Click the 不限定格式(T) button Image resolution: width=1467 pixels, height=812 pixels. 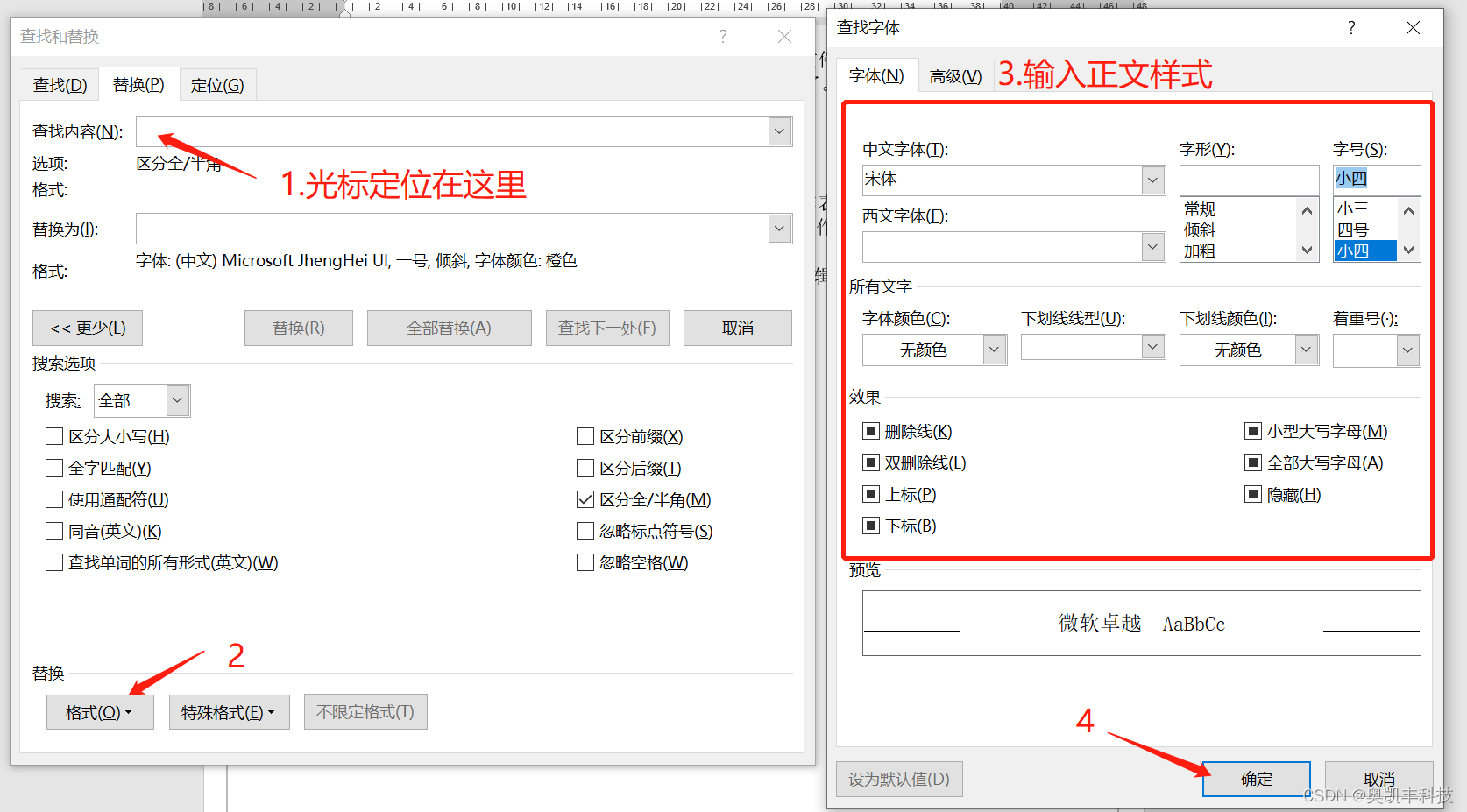point(365,712)
